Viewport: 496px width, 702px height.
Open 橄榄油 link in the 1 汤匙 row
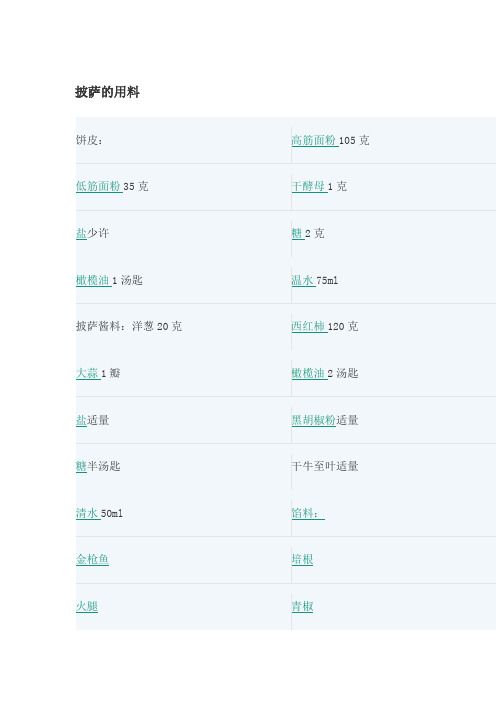coord(93,280)
